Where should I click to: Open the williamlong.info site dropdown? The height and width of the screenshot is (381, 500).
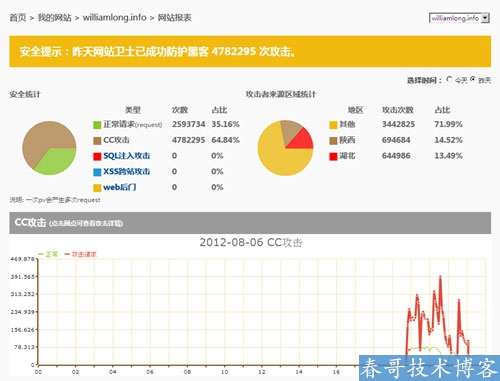(459, 18)
